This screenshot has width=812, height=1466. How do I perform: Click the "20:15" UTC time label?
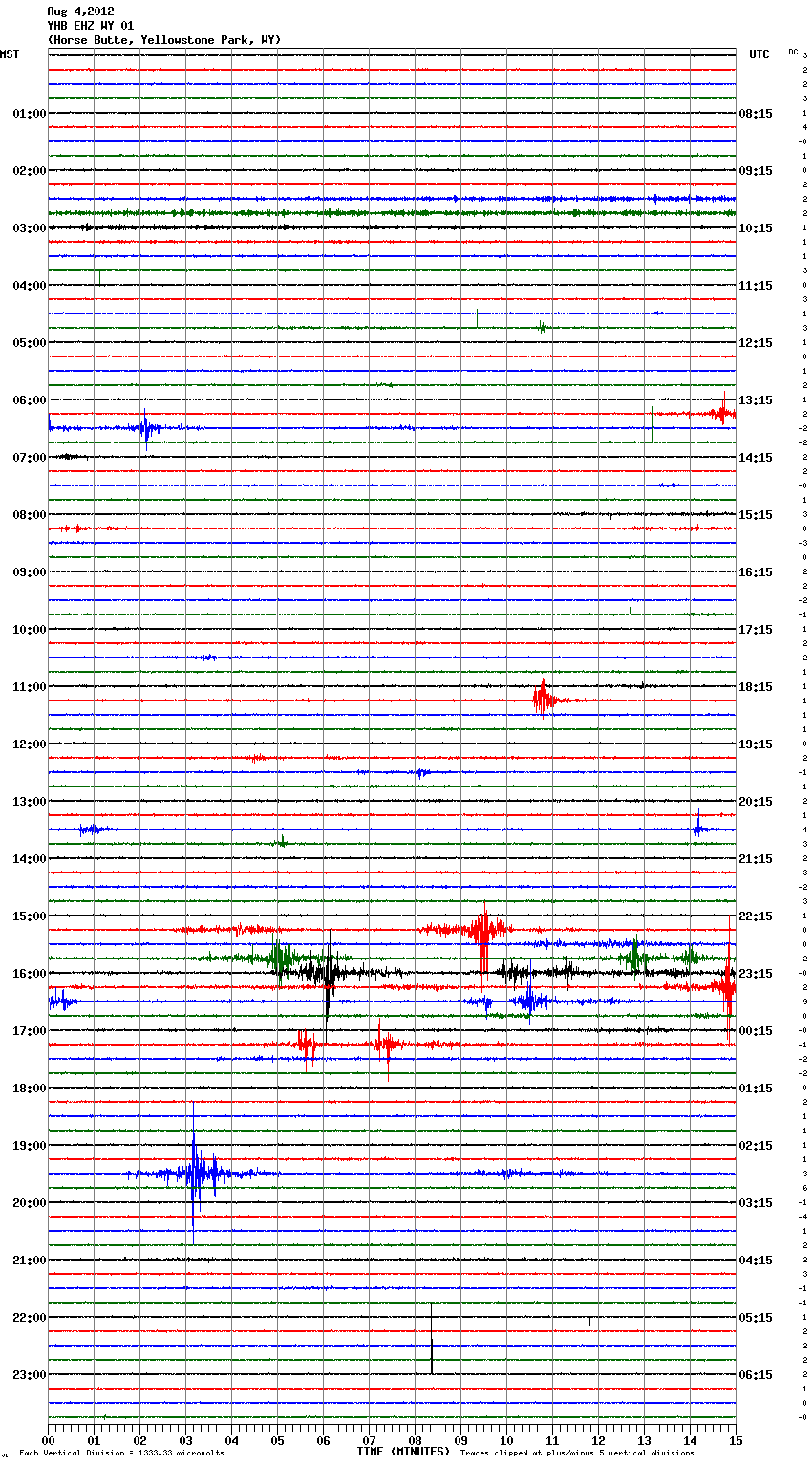756,802
